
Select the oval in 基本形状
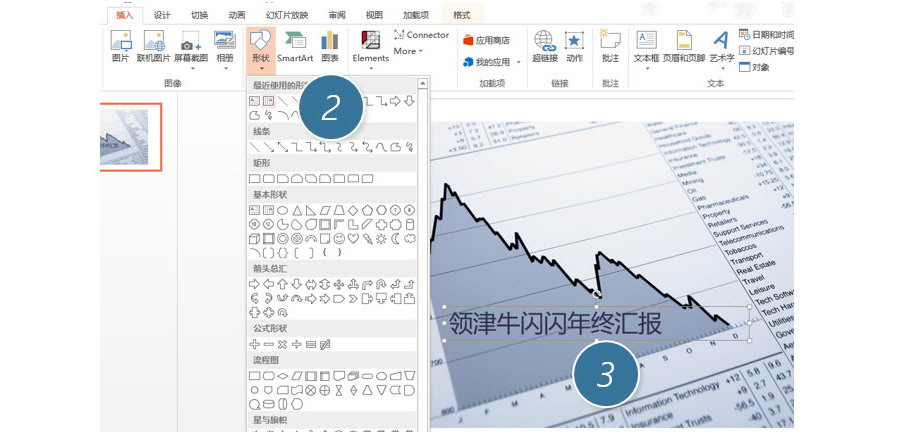(x=282, y=211)
